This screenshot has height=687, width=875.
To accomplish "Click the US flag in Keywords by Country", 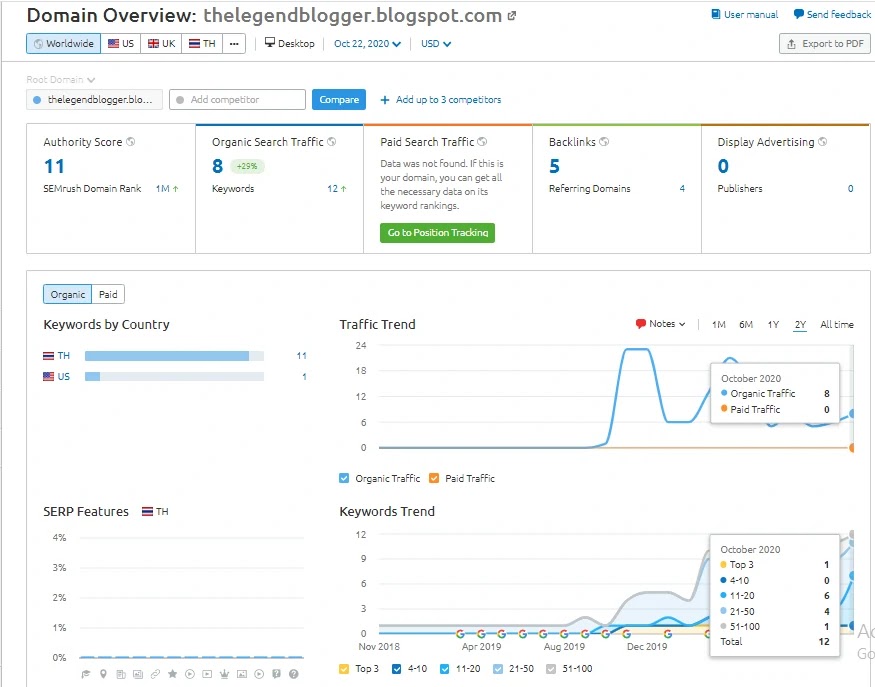I will [x=49, y=377].
